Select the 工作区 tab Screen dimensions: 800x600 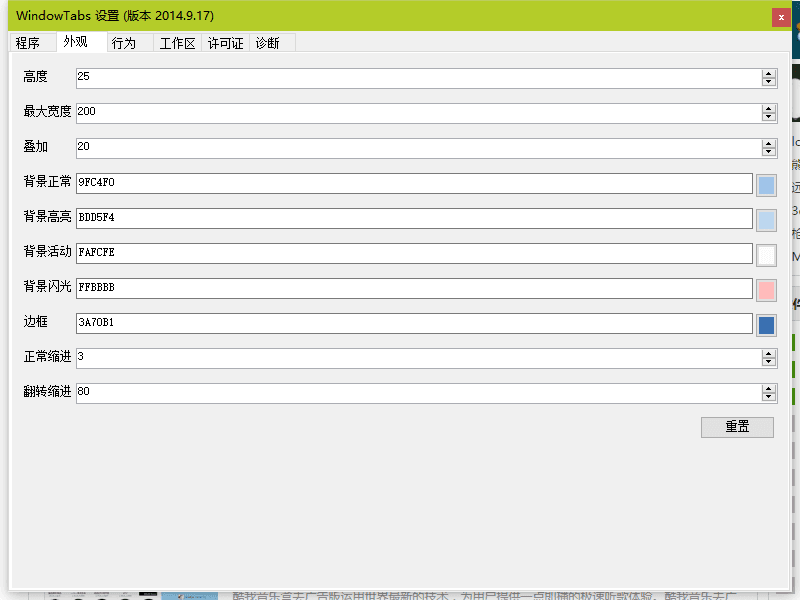tap(177, 42)
